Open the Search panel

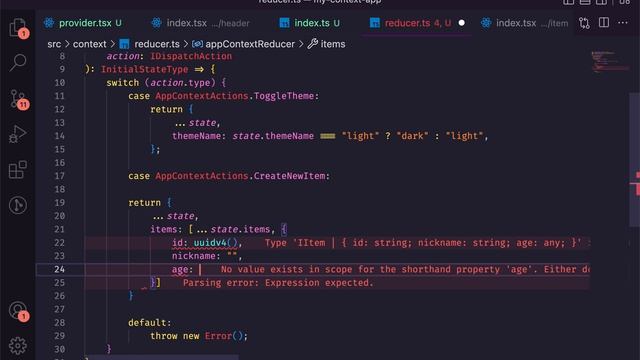pyautogui.click(x=18, y=62)
